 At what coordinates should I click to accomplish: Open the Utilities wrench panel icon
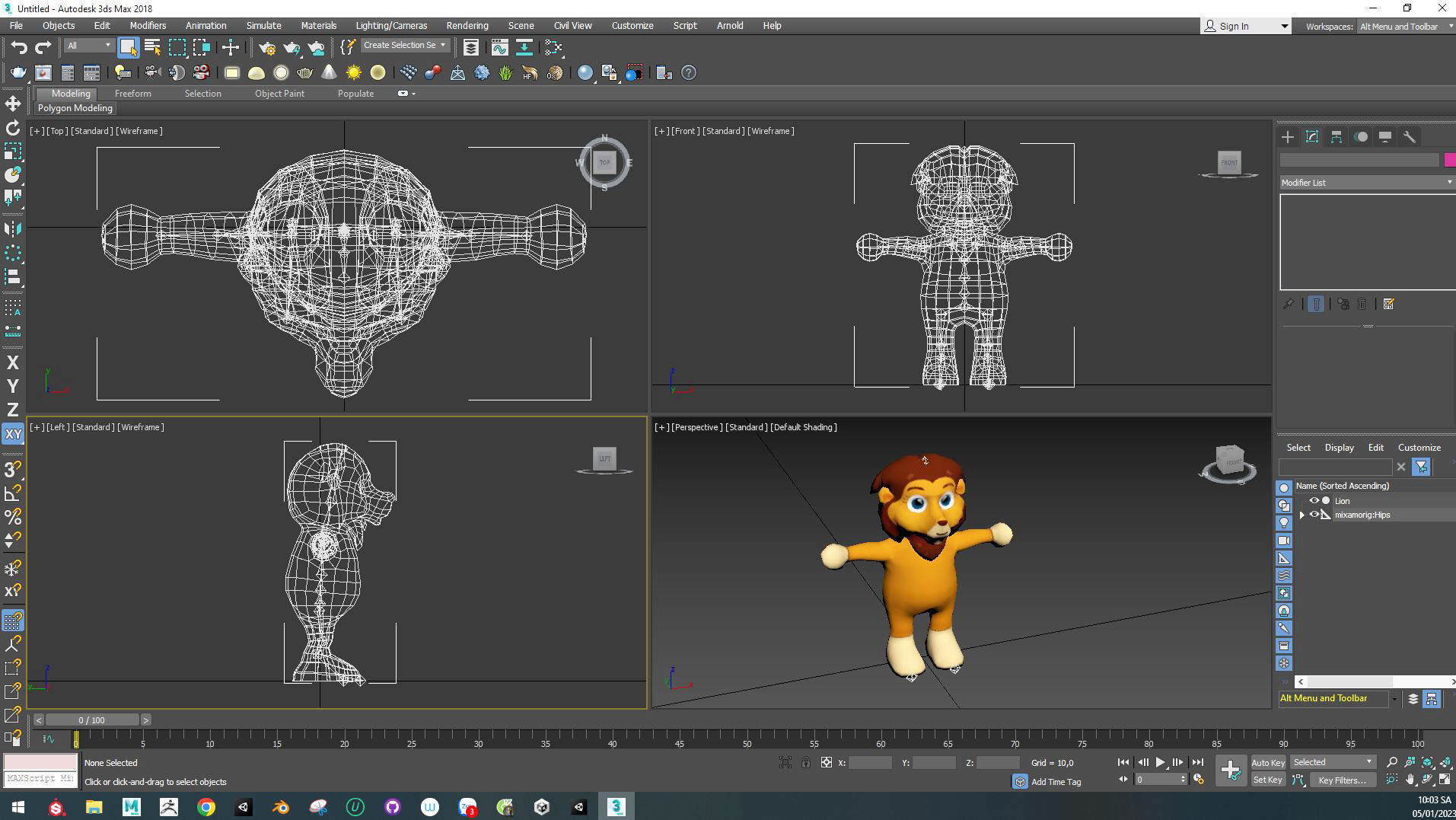pos(1410,137)
